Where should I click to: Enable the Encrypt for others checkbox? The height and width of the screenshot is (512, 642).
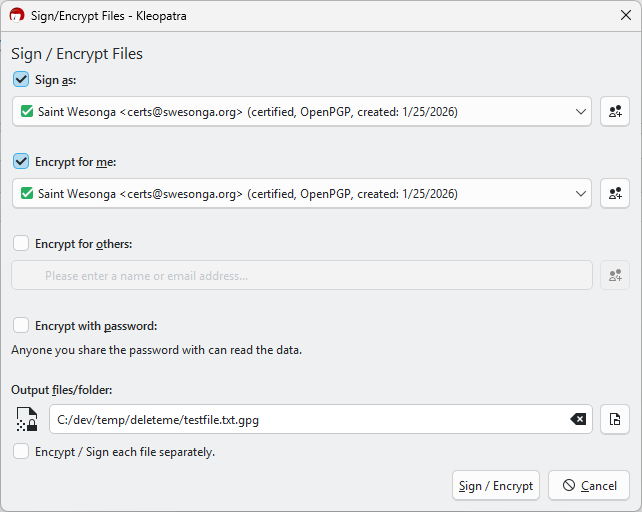[x=21, y=243]
